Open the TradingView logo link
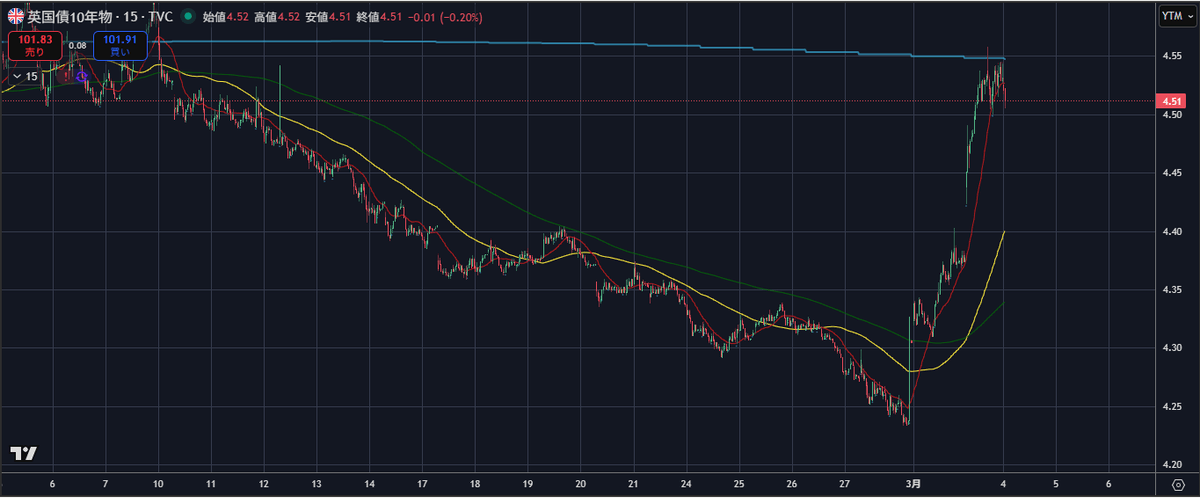This screenshot has height=498, width=1200. pyautogui.click(x=23, y=453)
